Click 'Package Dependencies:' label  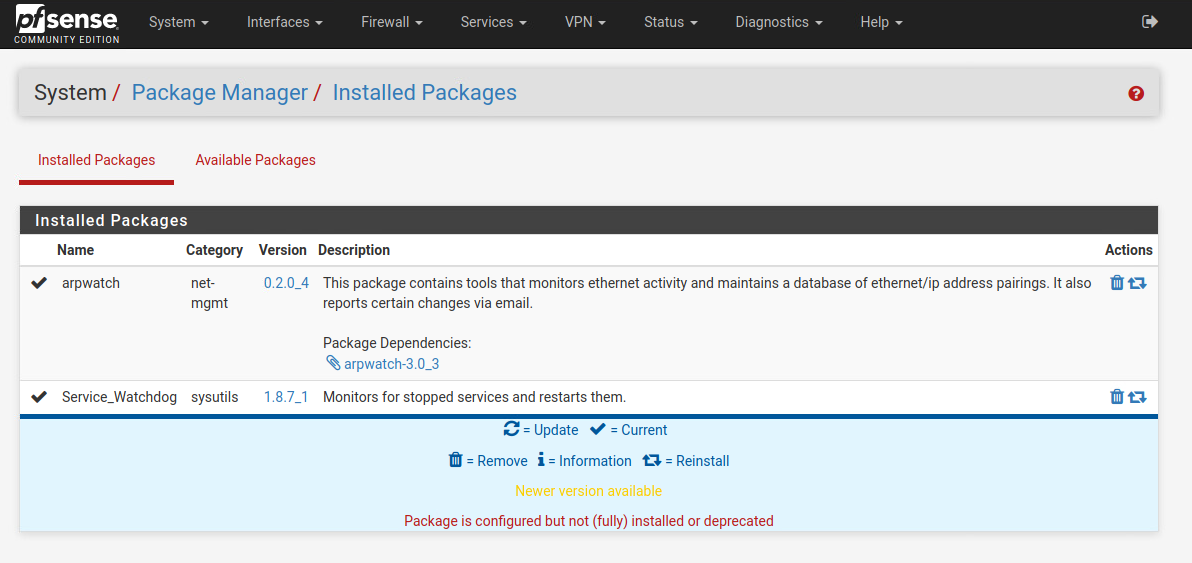397,343
